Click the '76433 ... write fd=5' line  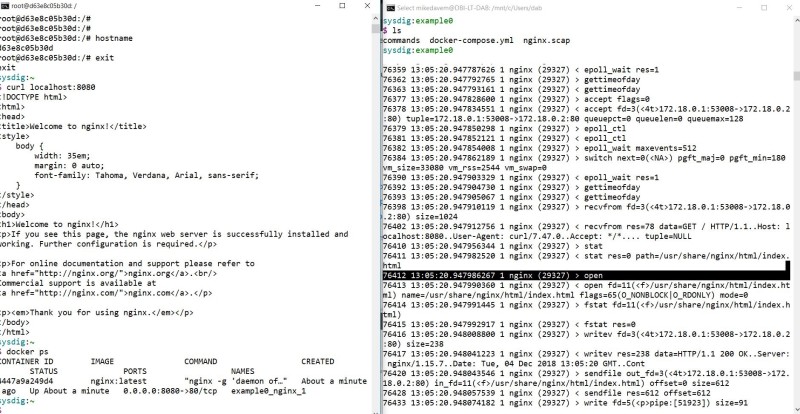[x=565, y=403]
